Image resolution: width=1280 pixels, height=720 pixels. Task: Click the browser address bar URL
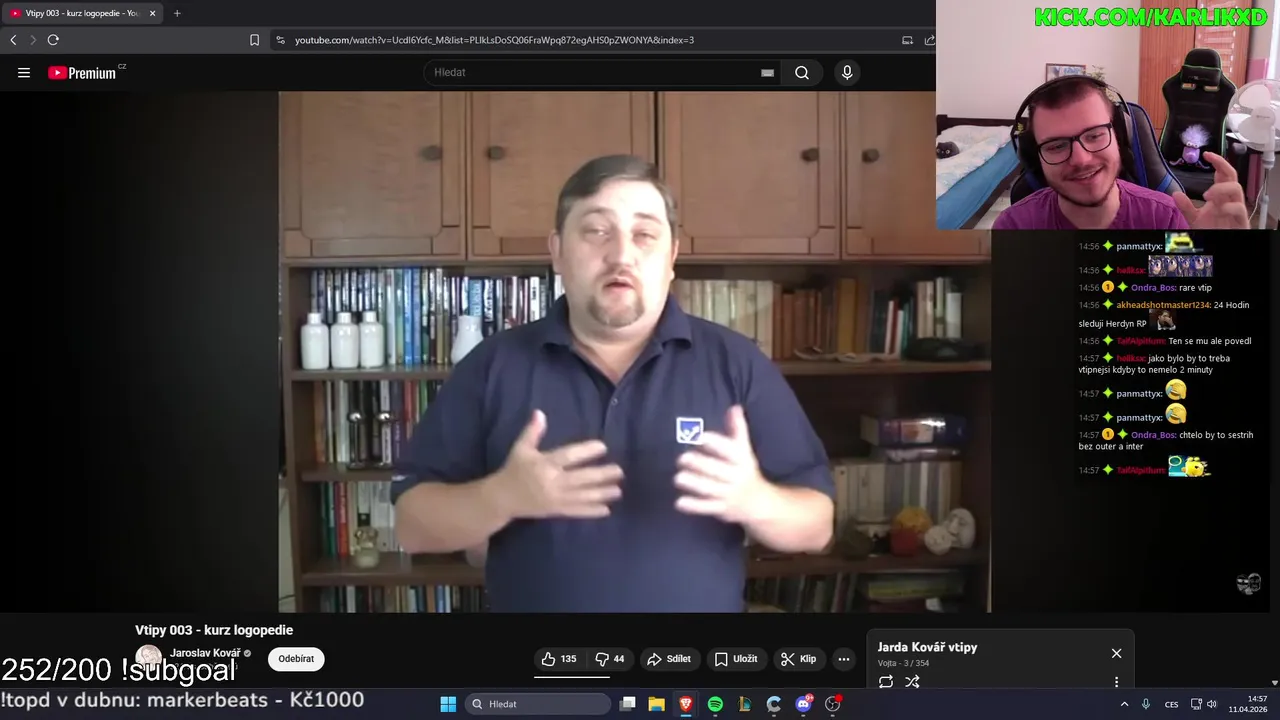(494, 40)
